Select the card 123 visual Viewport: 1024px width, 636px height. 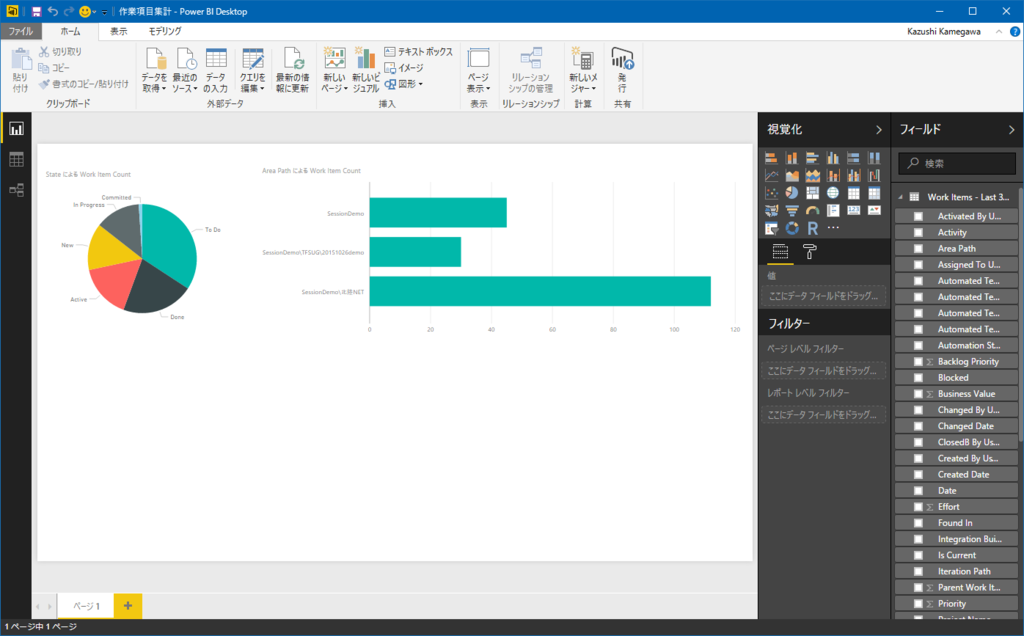pos(854,210)
